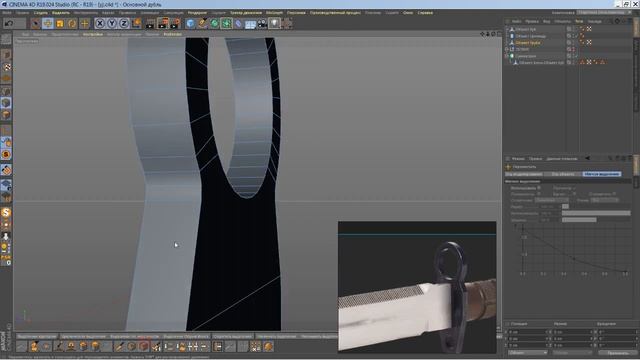Select the Live Selection tool icon

click(36, 23)
